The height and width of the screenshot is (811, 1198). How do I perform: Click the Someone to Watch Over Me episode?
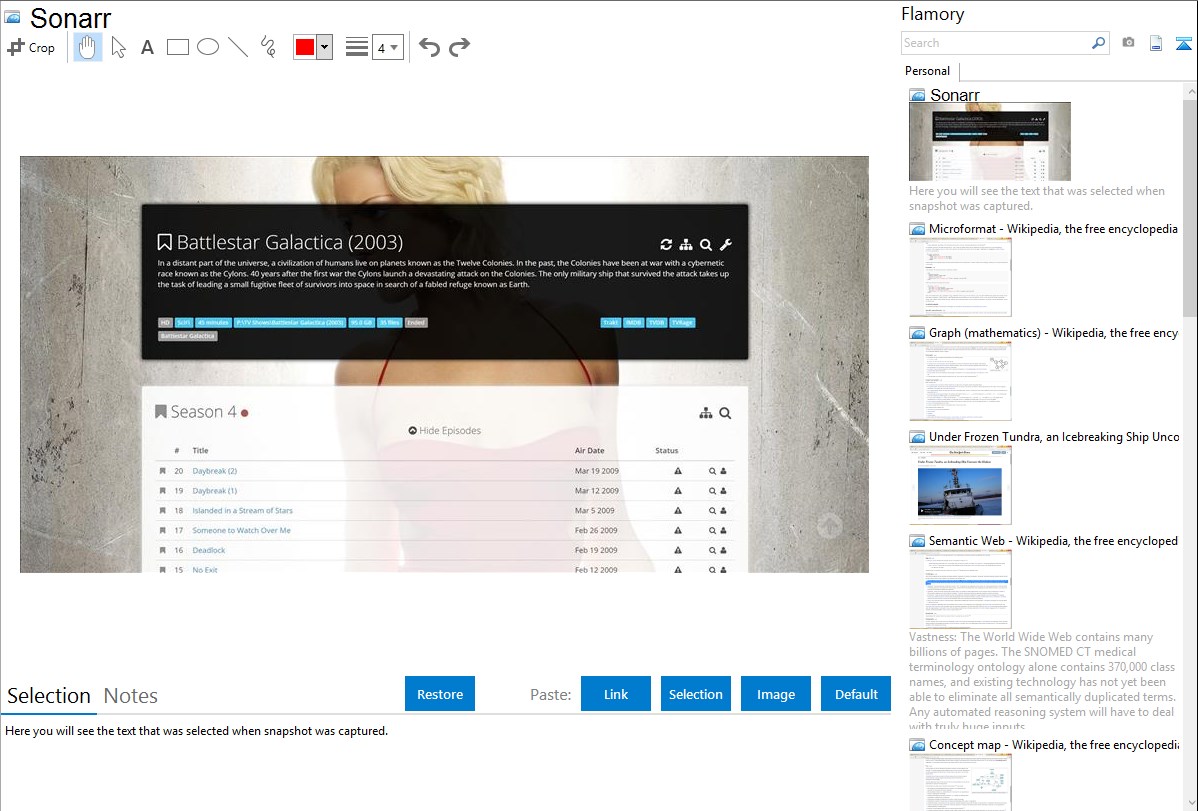(241, 530)
